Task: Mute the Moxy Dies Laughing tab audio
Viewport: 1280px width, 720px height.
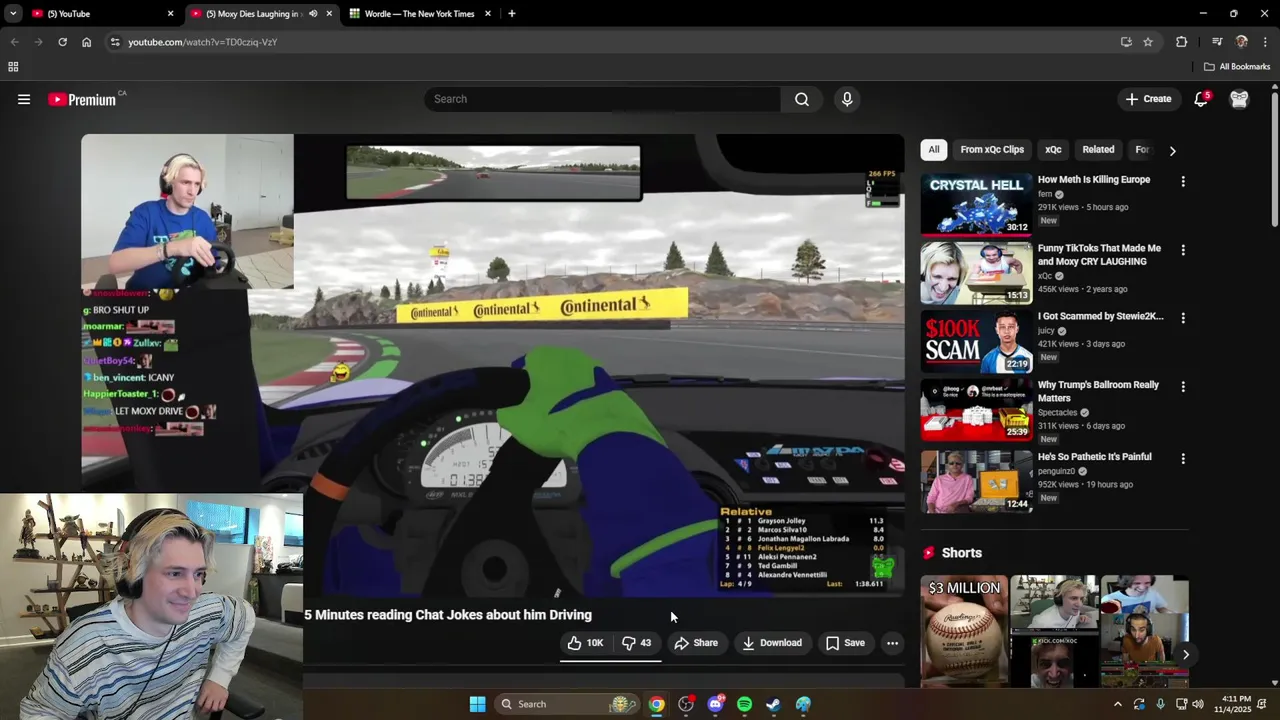Action: (x=313, y=14)
